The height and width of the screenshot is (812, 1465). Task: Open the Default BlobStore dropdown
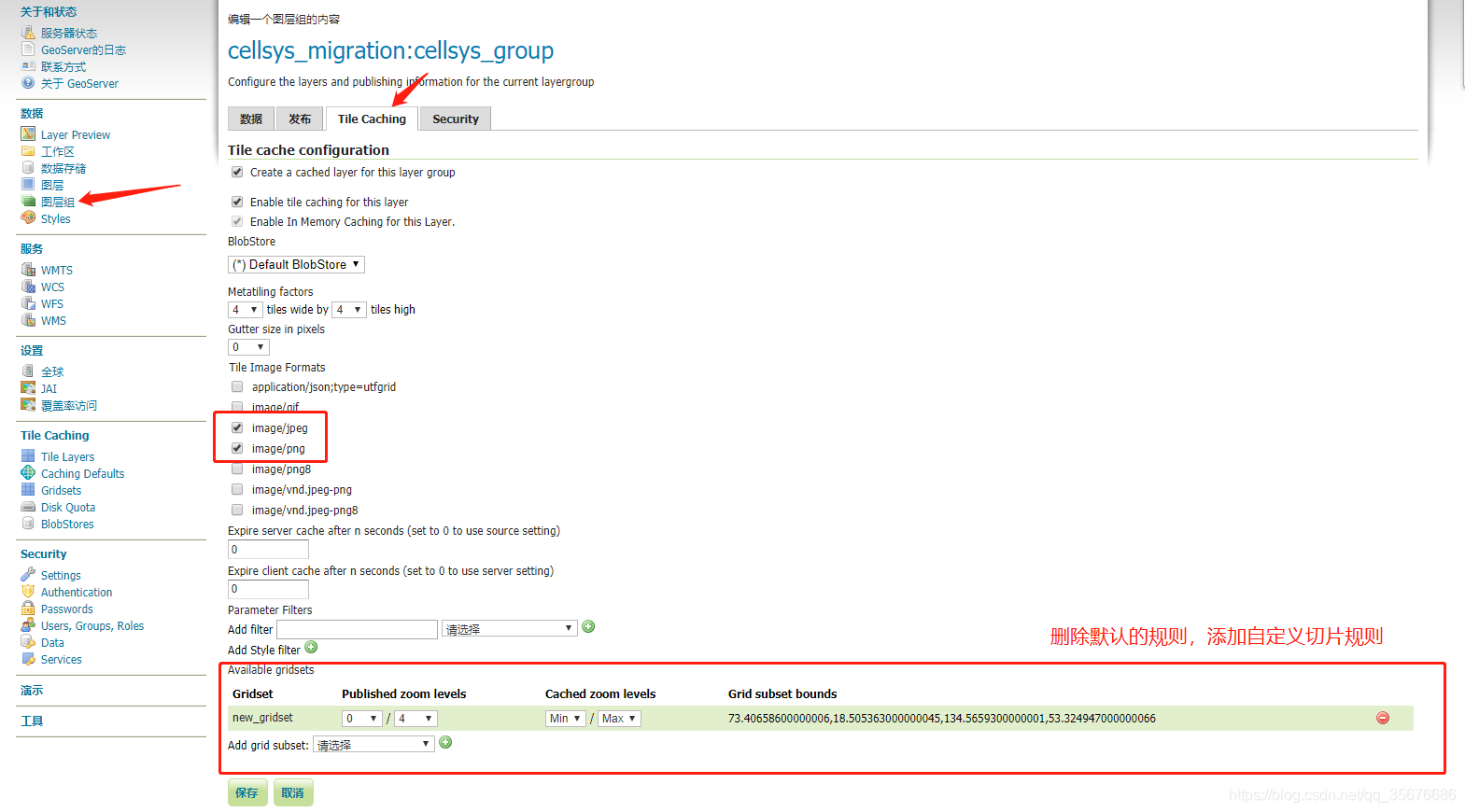pyautogui.click(x=296, y=264)
